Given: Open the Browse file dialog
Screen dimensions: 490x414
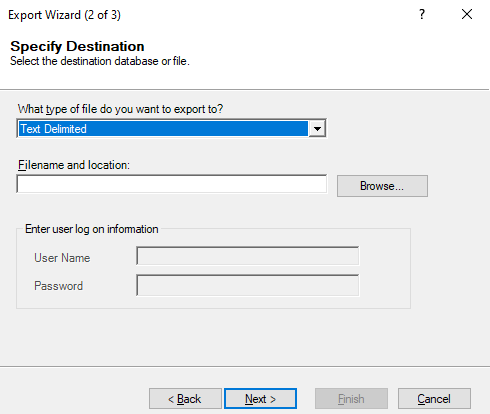Looking at the screenshot, I should [382, 186].
